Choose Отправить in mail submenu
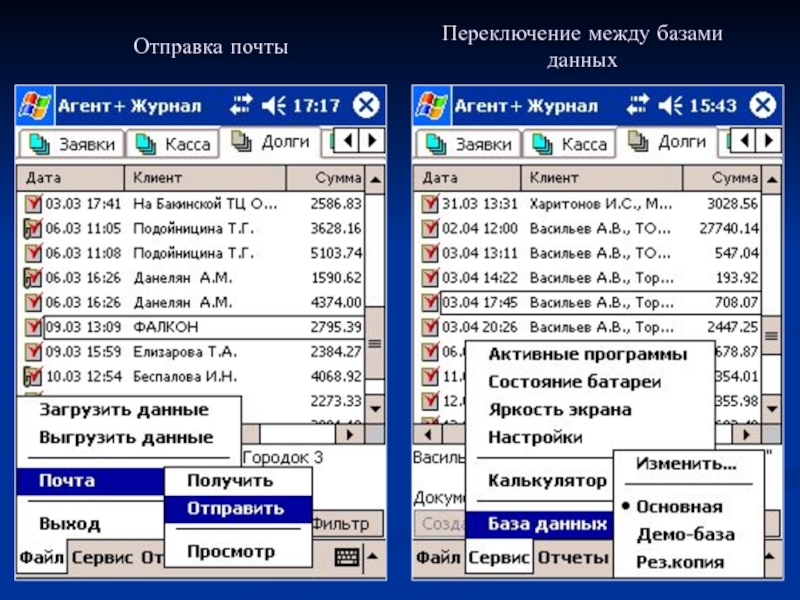The width and height of the screenshot is (800, 600). [238, 509]
